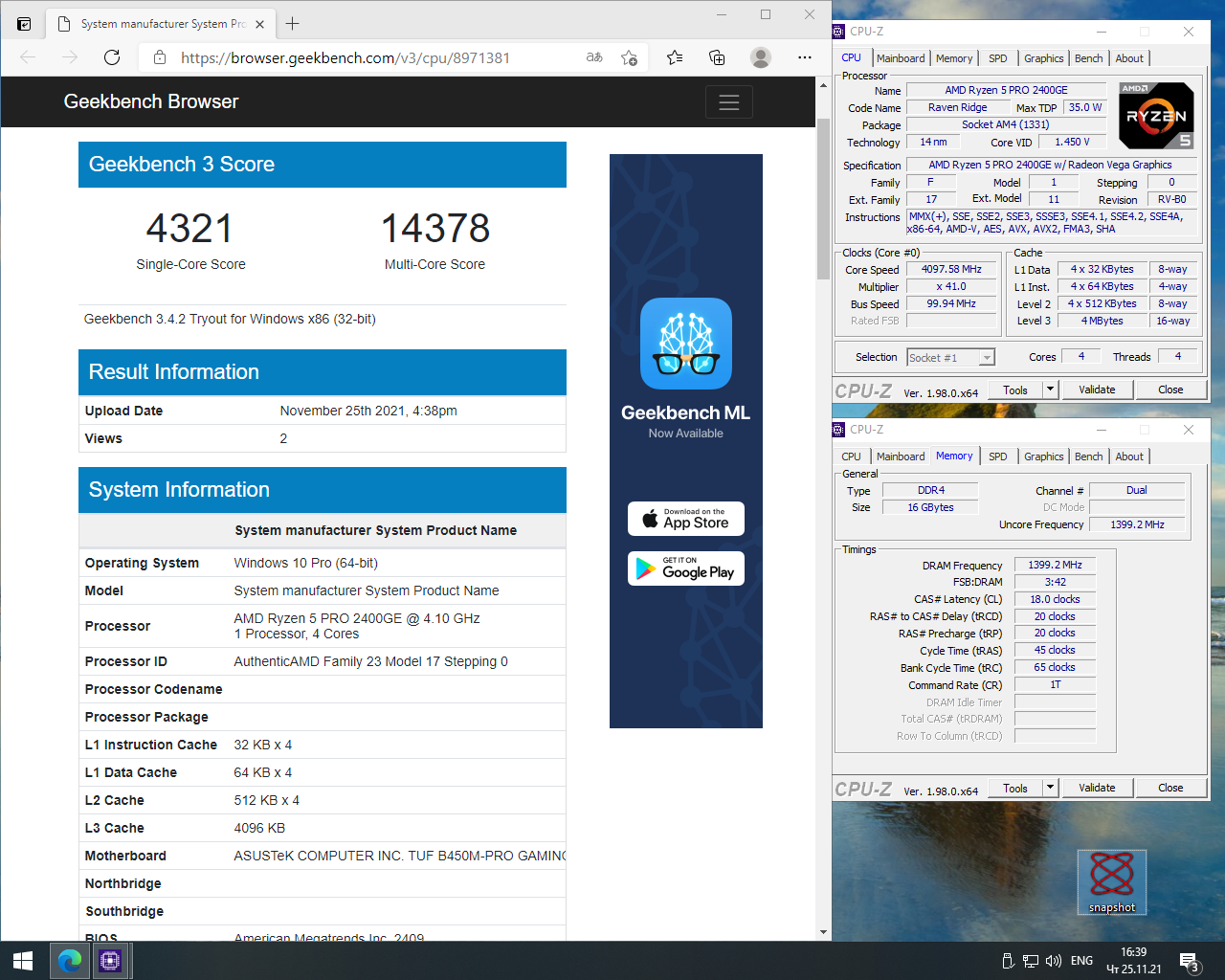Image resolution: width=1225 pixels, height=980 pixels.
Task: Click the scrollbar down arrow on webpage
Action: click(823, 931)
